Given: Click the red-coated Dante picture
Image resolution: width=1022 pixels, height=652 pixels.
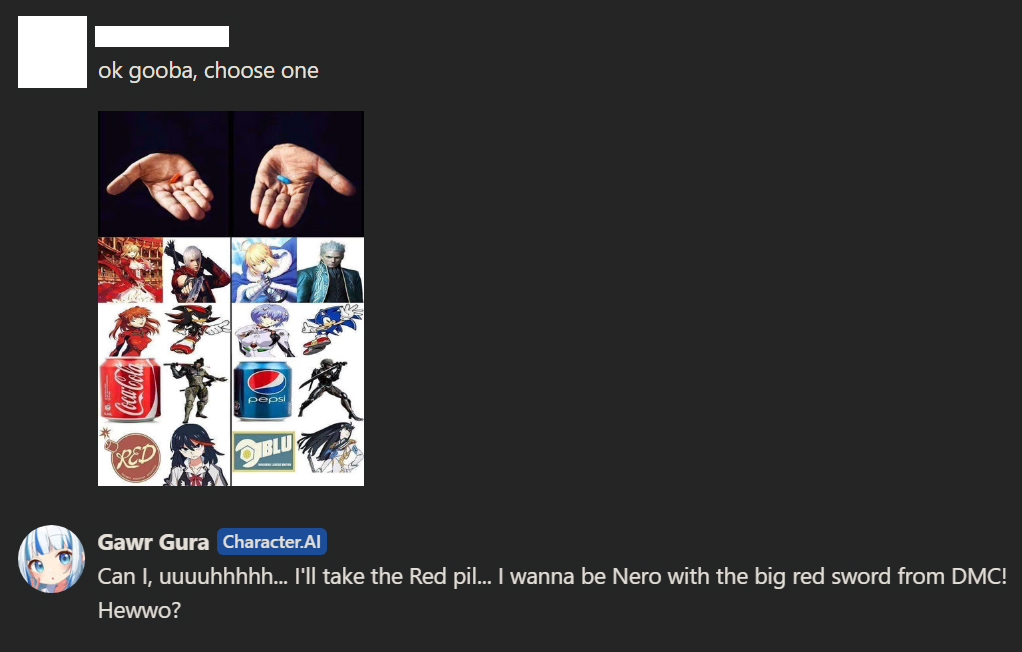Looking at the screenshot, I should (x=197, y=270).
